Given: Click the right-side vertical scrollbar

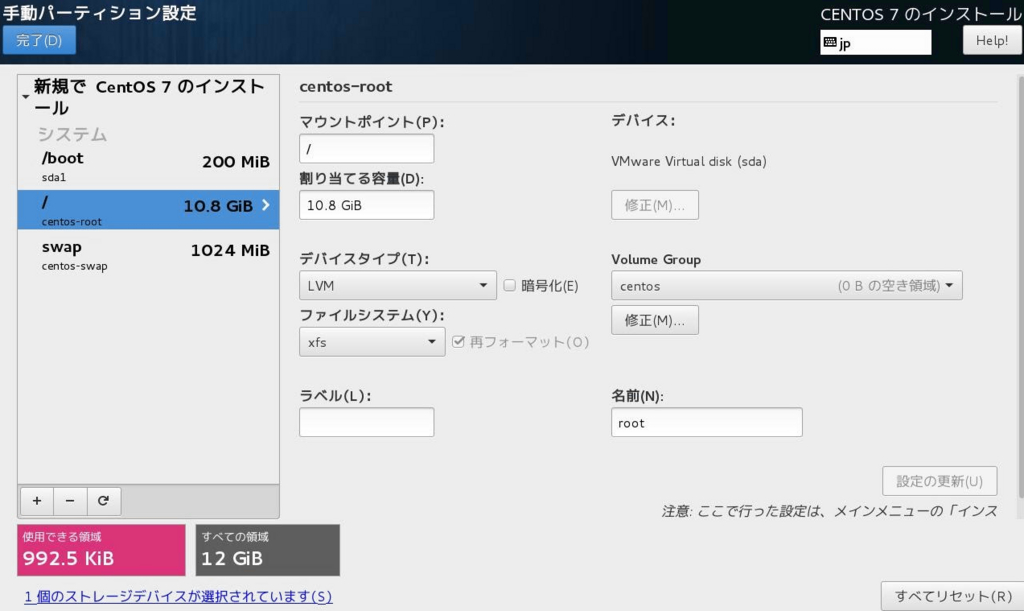Looking at the screenshot, I should (1020, 287).
